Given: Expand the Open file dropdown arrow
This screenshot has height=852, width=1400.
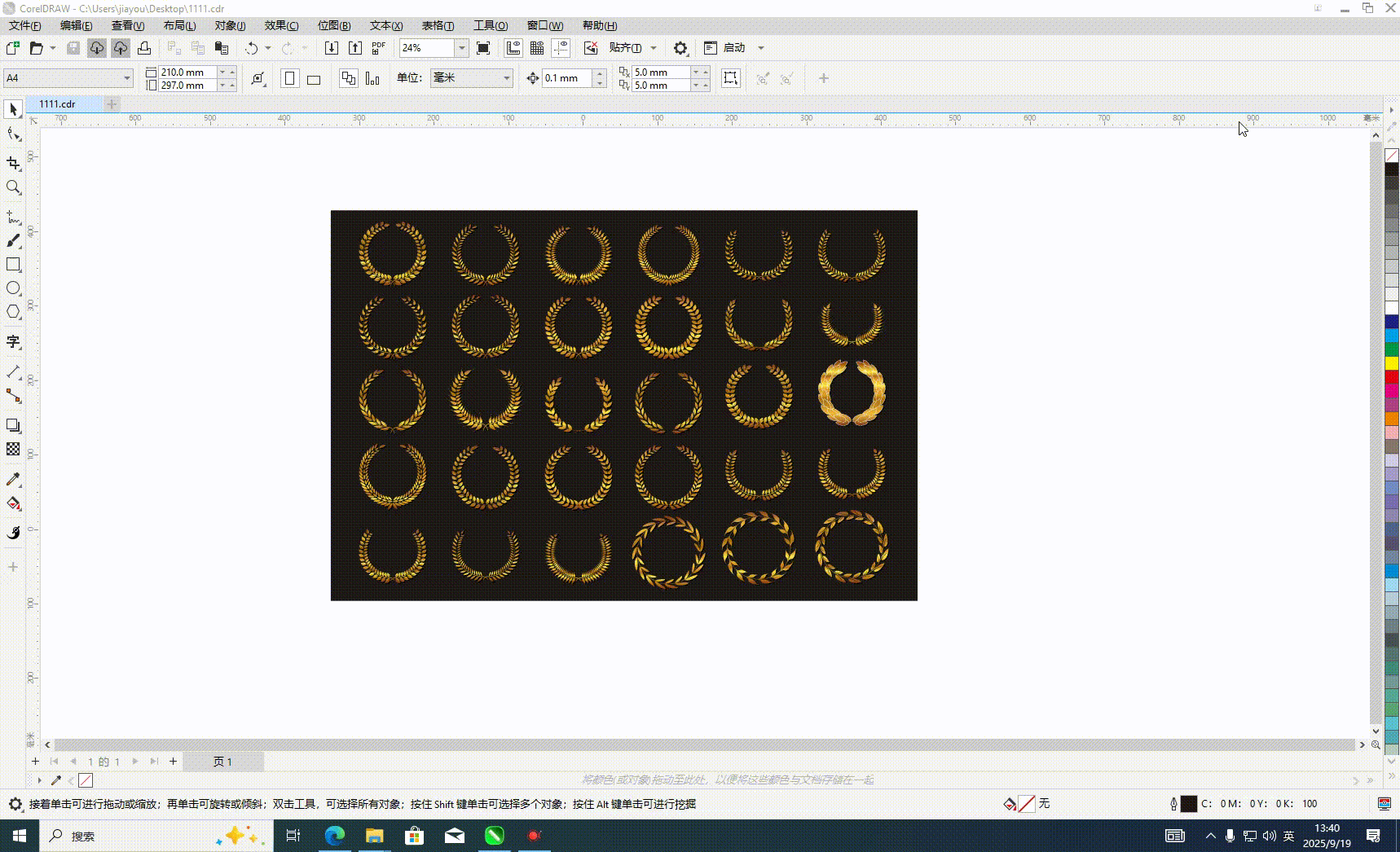Looking at the screenshot, I should (53, 48).
